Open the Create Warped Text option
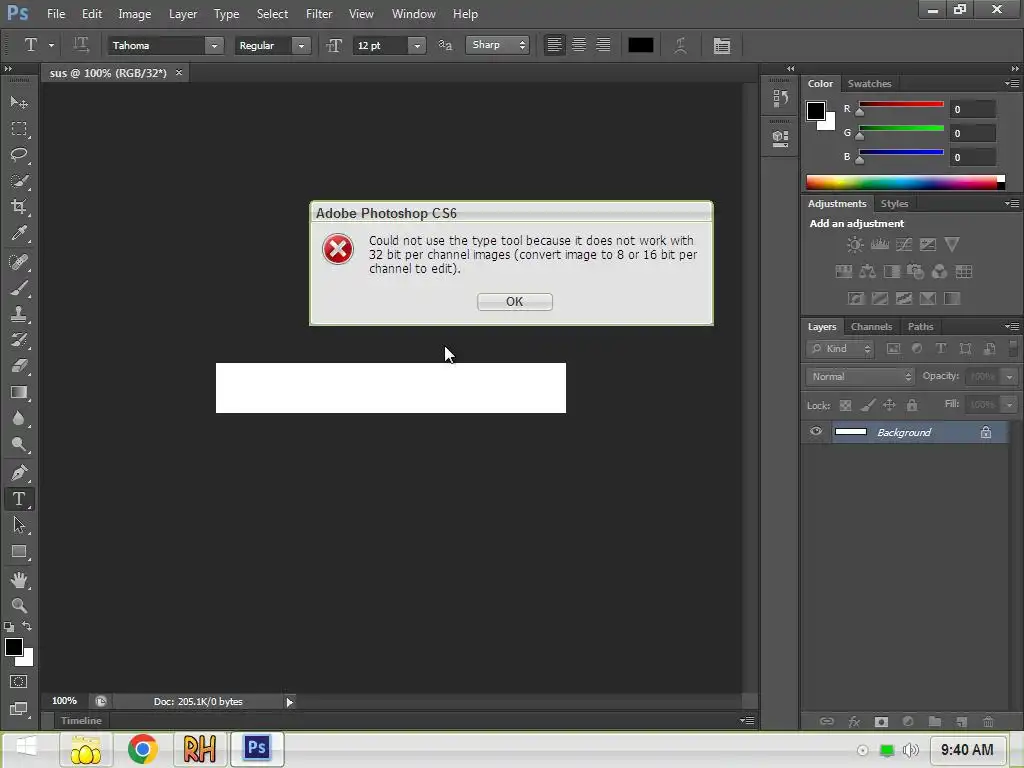1024x768 pixels. pos(680,45)
